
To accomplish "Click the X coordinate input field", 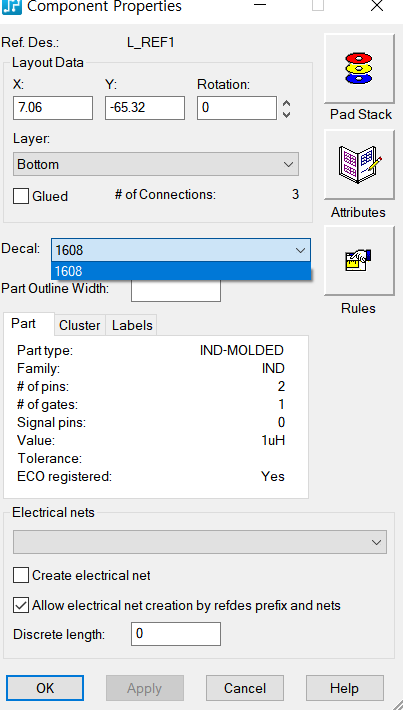I will point(53,108).
